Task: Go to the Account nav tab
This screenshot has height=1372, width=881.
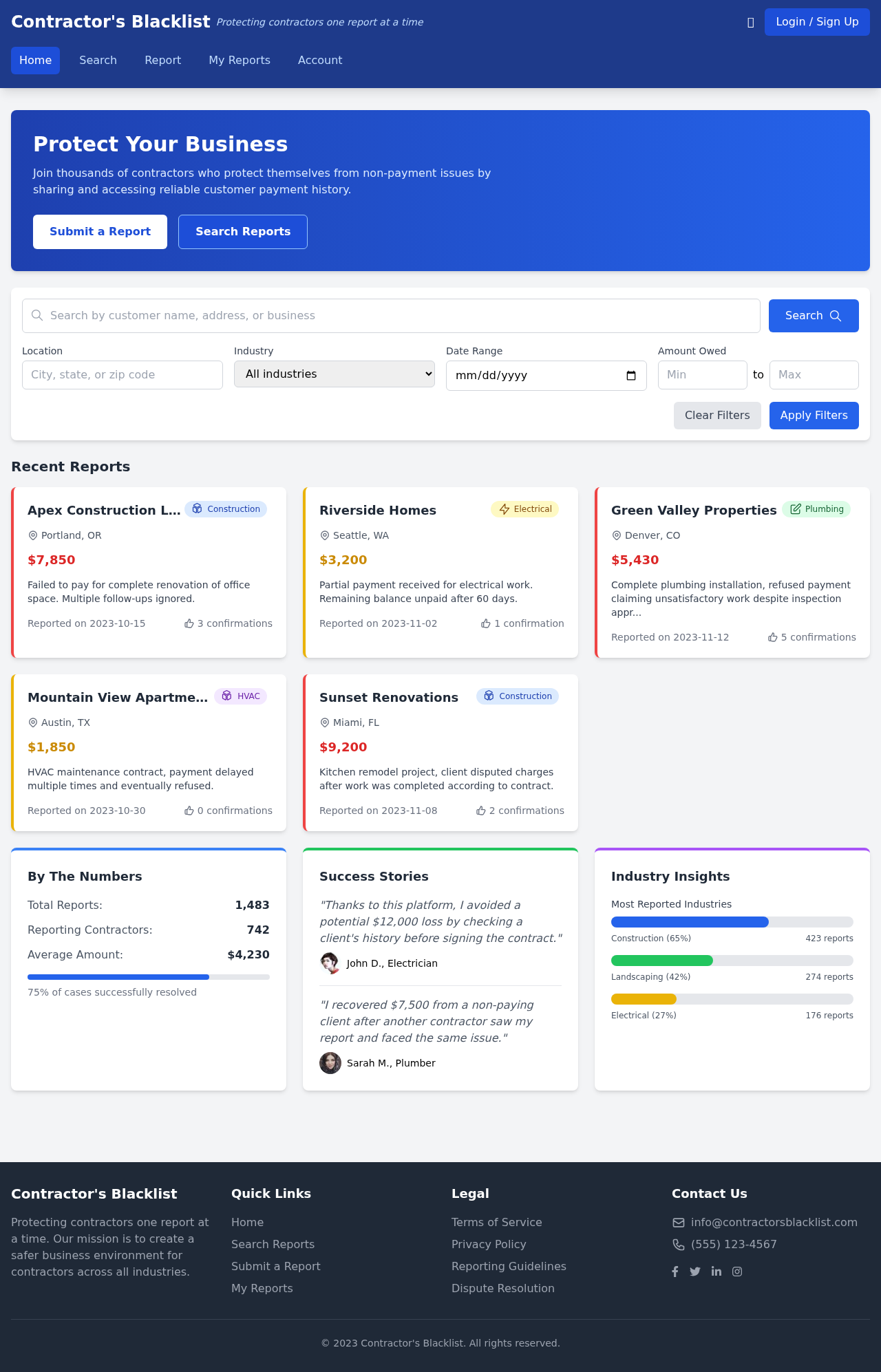Action: [320, 61]
